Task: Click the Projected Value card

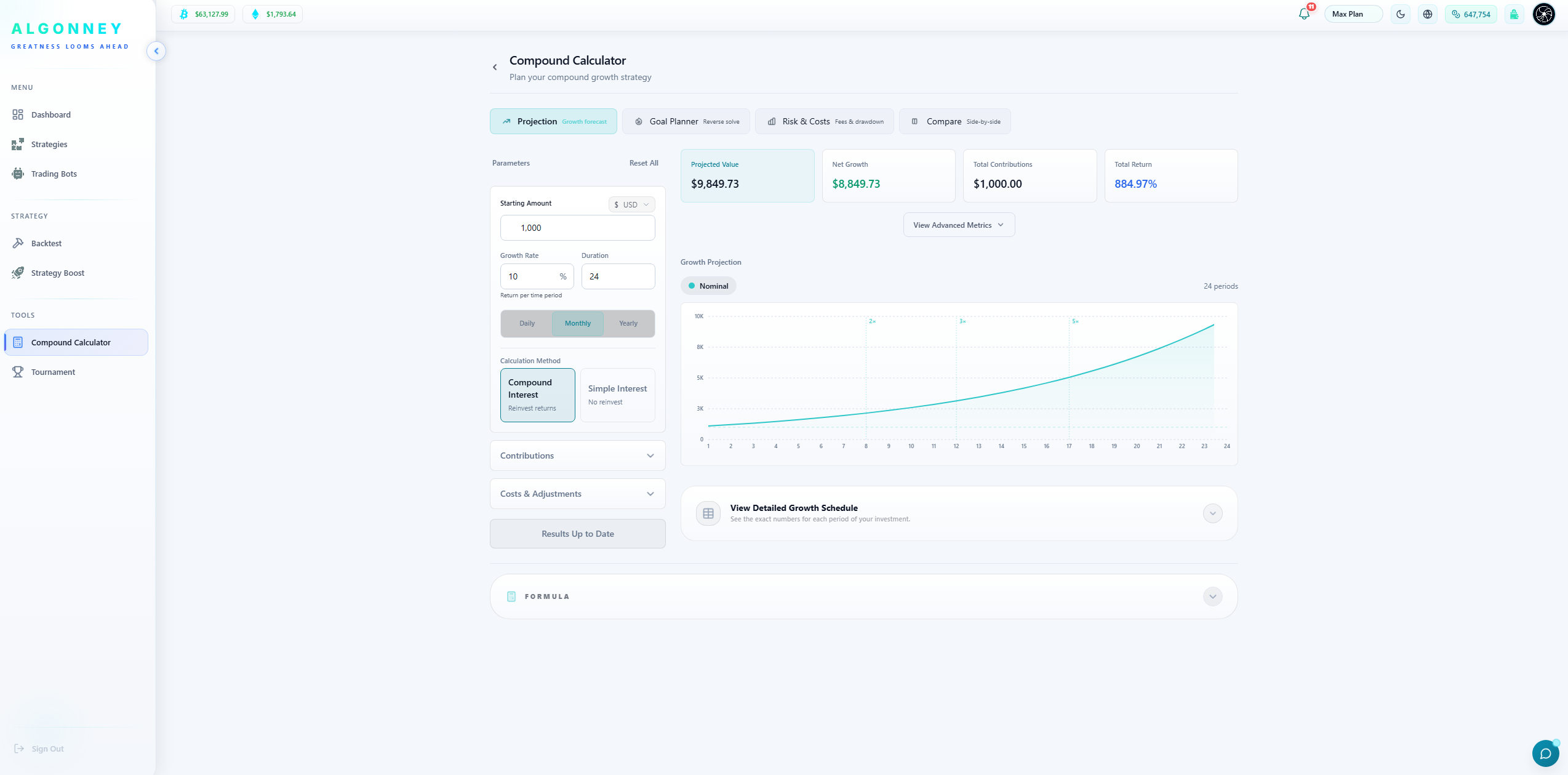Action: [x=747, y=176]
